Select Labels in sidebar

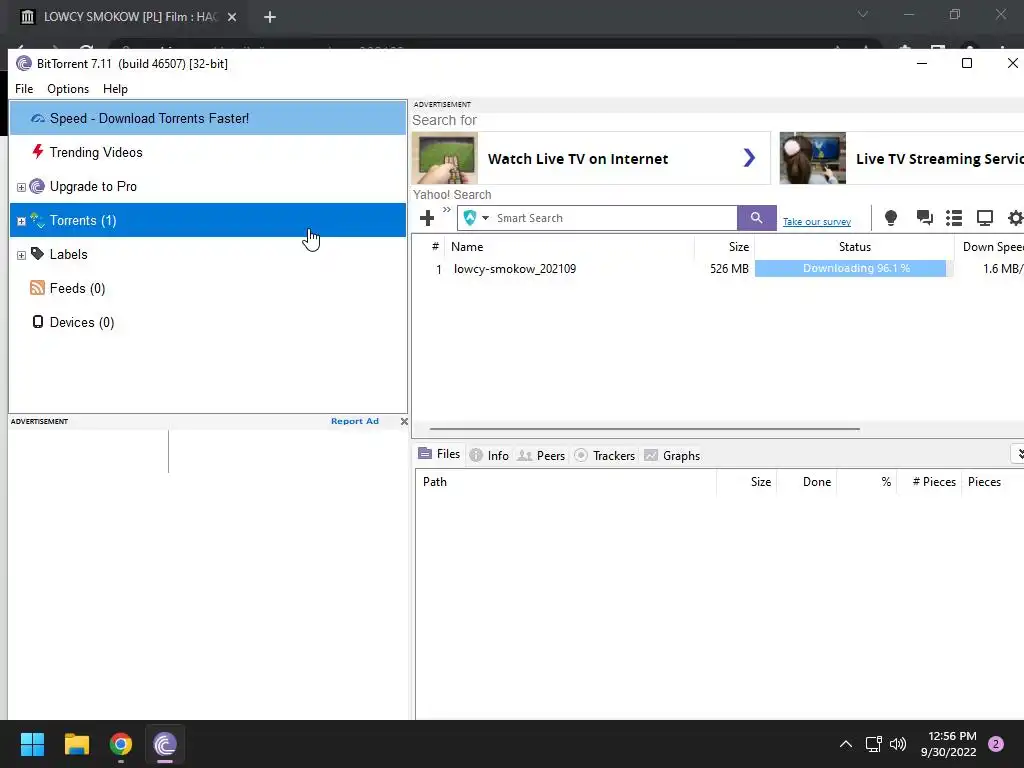(x=208, y=254)
